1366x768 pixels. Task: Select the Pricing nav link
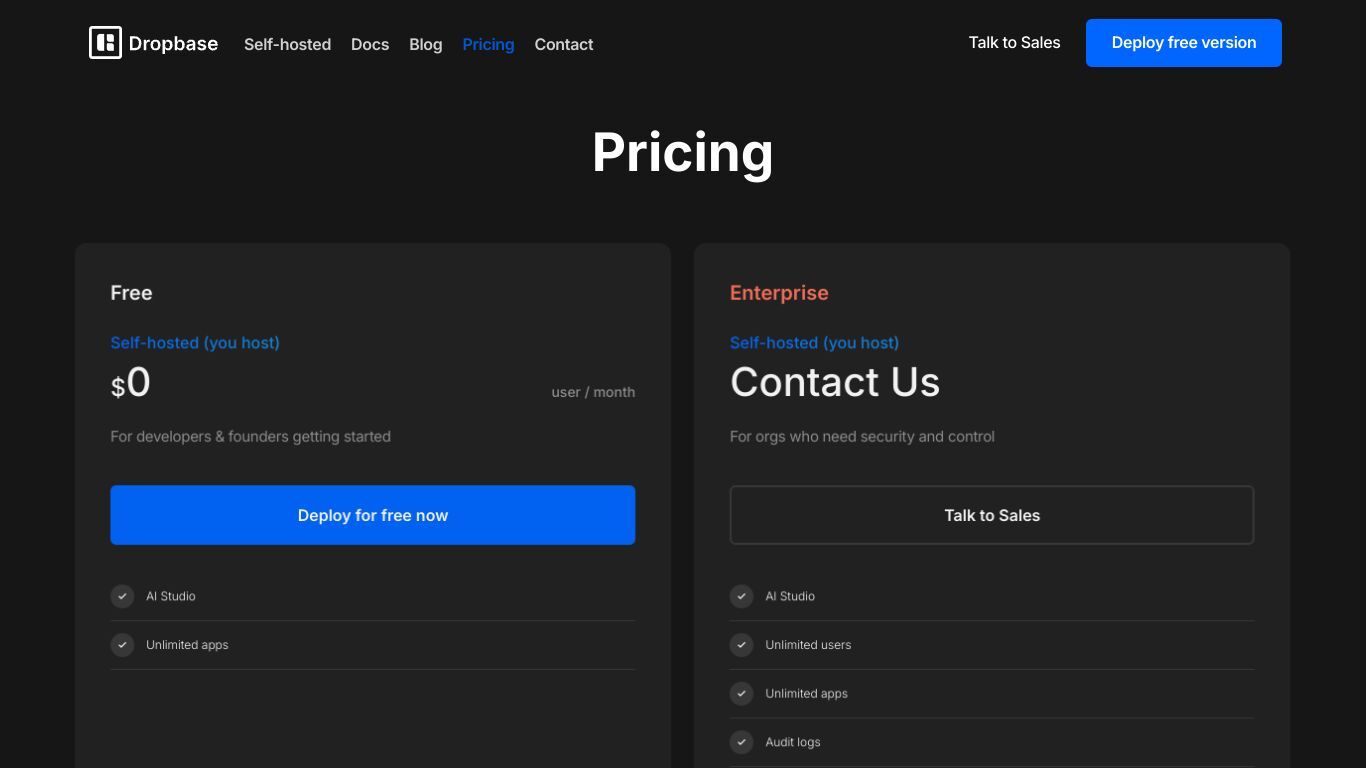488,44
